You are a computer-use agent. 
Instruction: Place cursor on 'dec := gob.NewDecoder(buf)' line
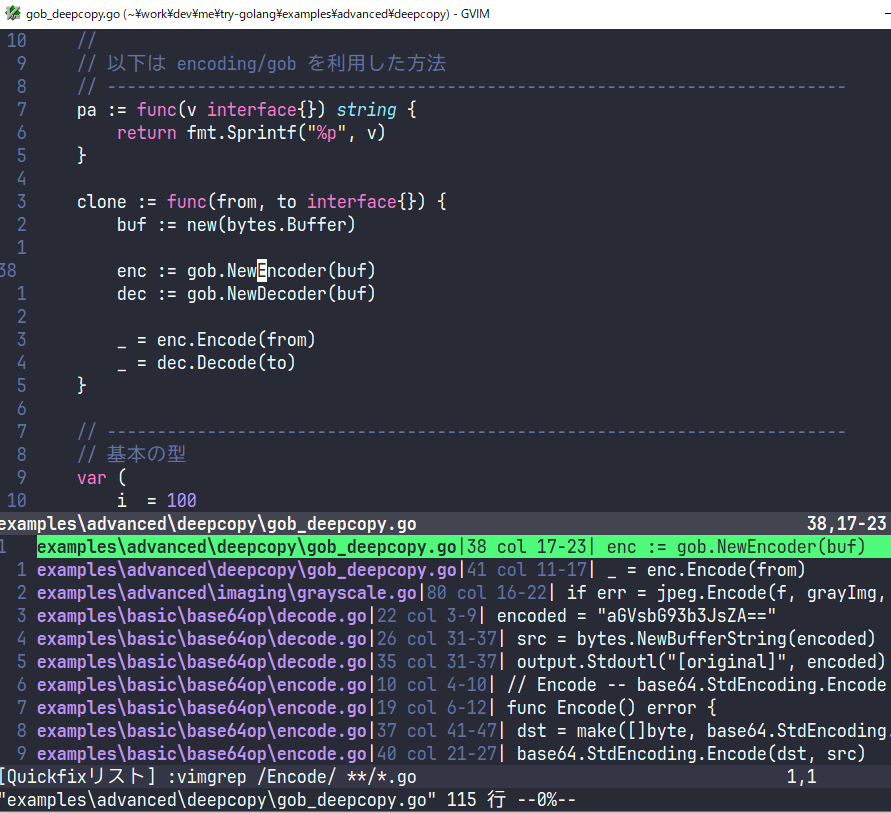pyautogui.click(x=246, y=294)
